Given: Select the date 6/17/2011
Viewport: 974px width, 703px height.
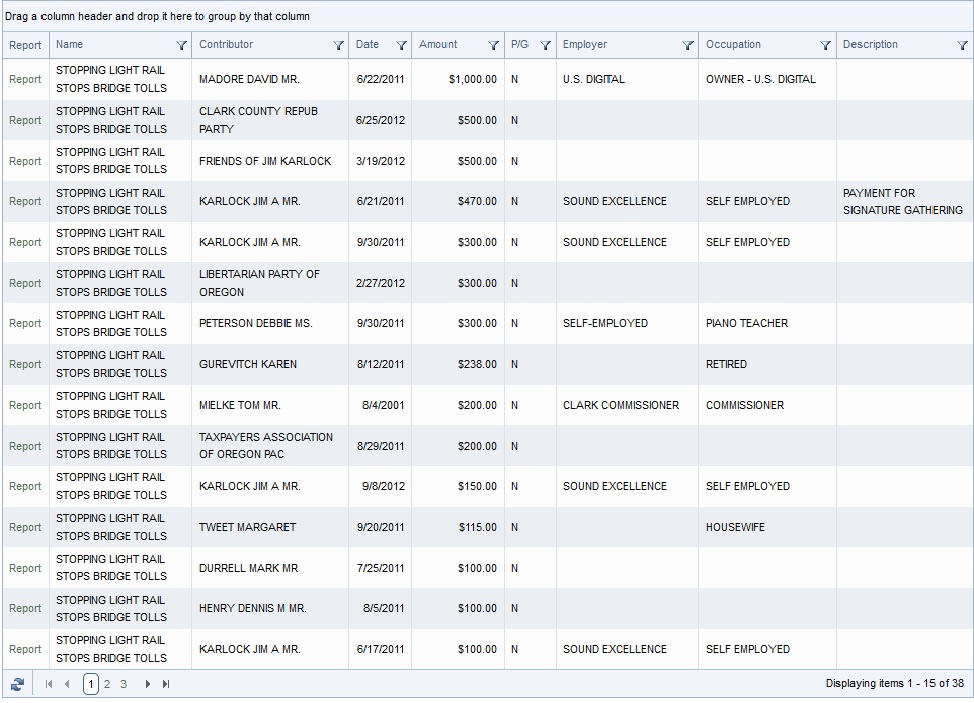Looking at the screenshot, I should click(380, 650).
